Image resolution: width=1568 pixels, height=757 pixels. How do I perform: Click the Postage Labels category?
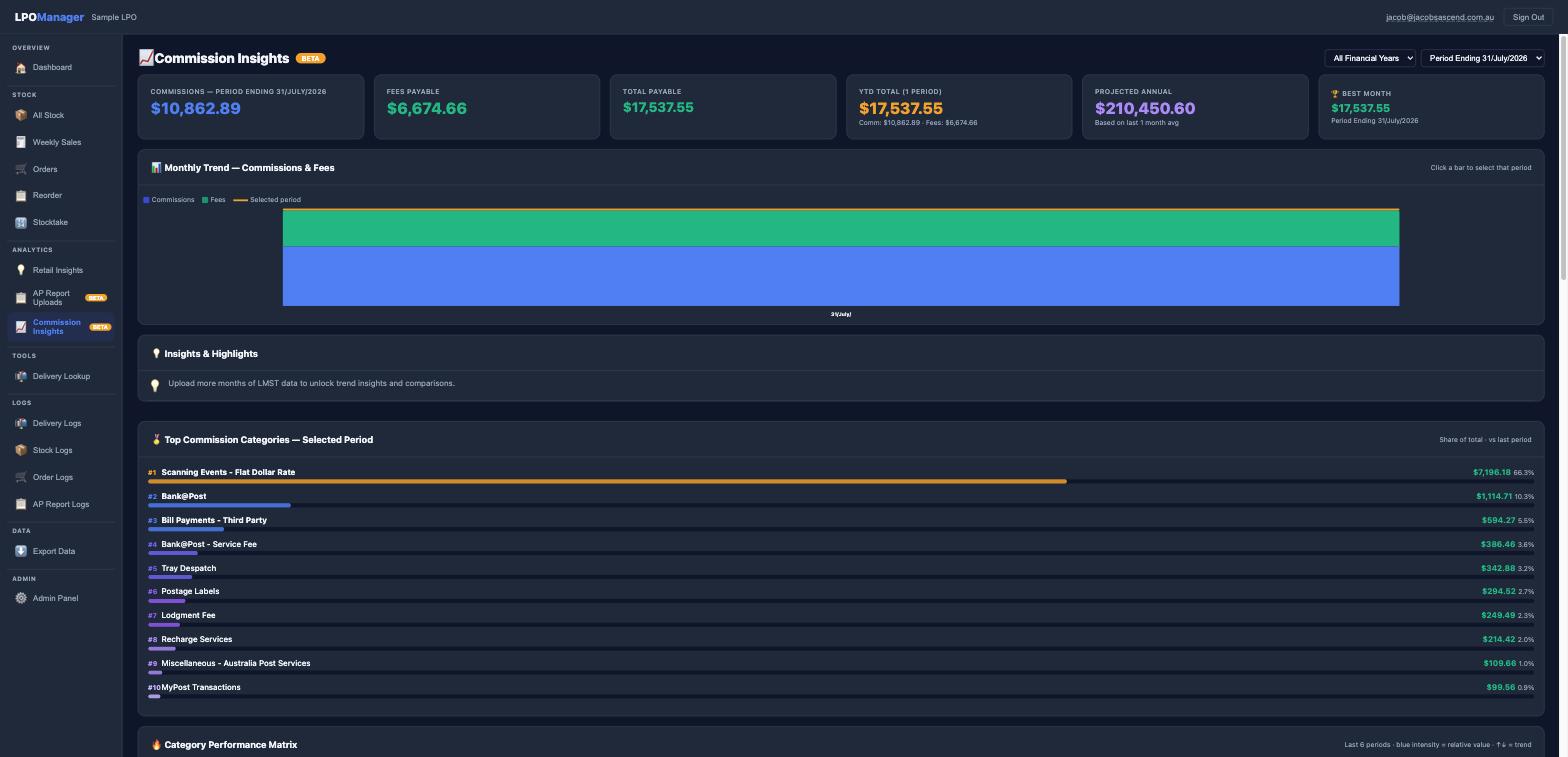tap(841, 595)
